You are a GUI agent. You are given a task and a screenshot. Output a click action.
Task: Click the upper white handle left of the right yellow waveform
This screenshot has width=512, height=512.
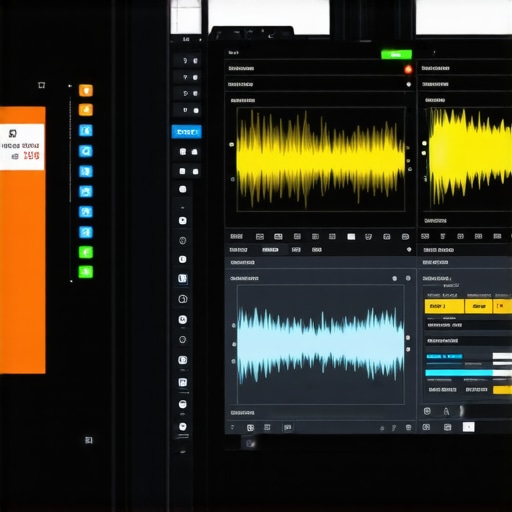(x=424, y=143)
